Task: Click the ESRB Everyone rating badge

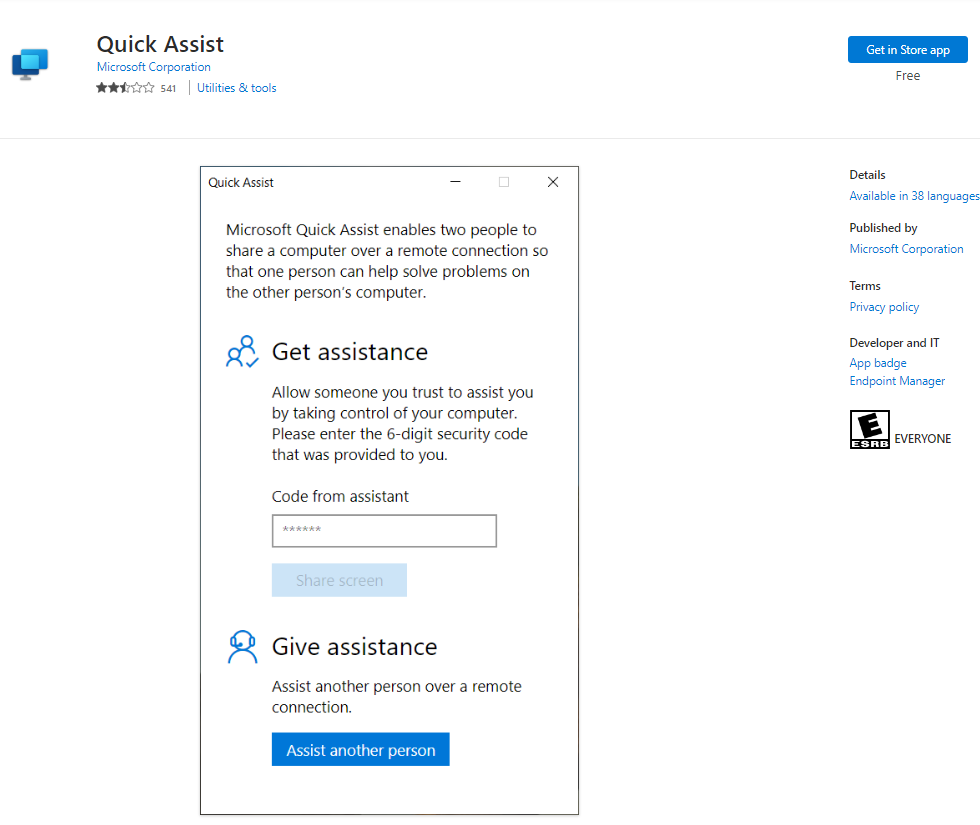Action: (x=869, y=429)
